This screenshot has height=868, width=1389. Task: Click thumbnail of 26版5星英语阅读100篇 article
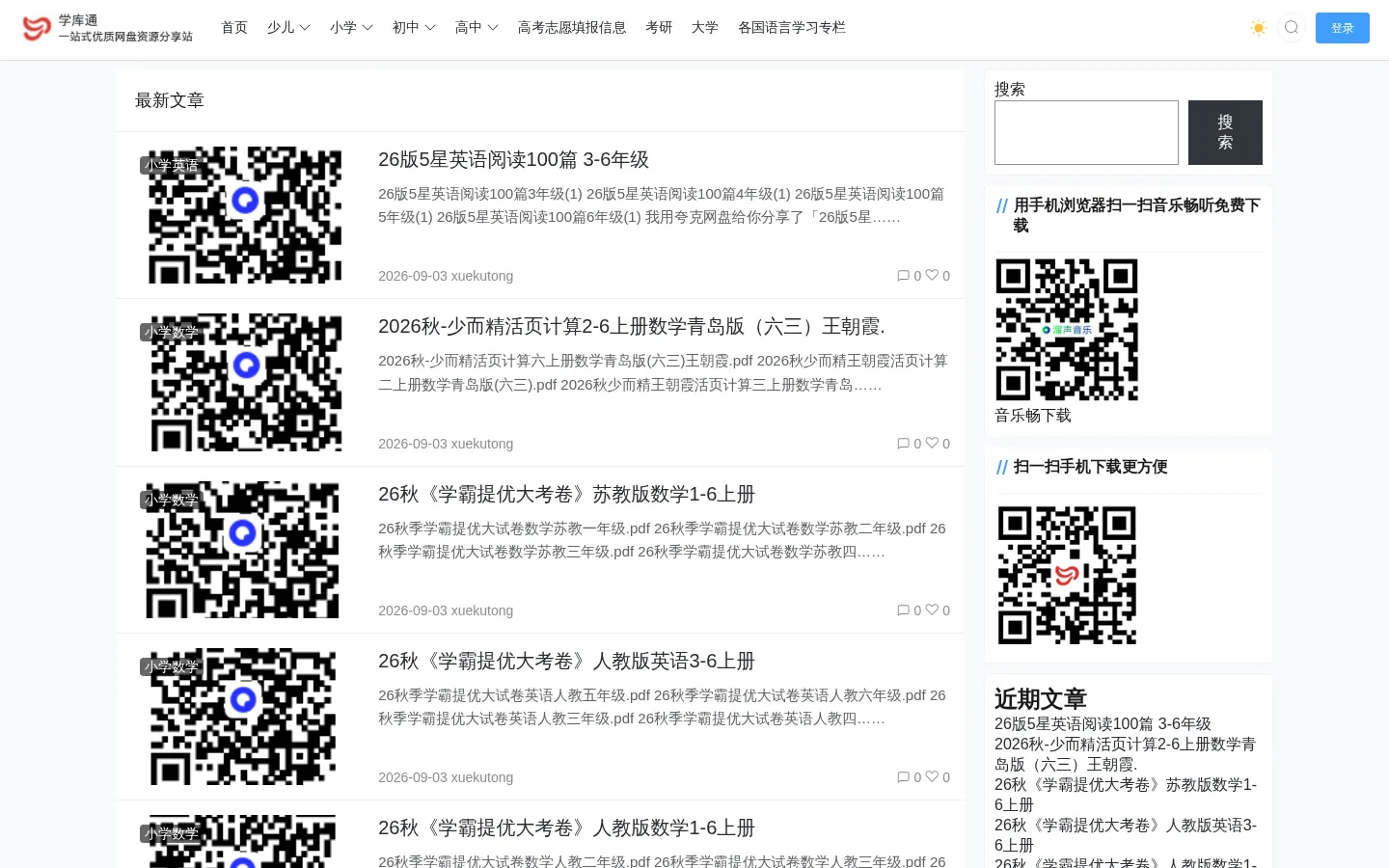245,215
